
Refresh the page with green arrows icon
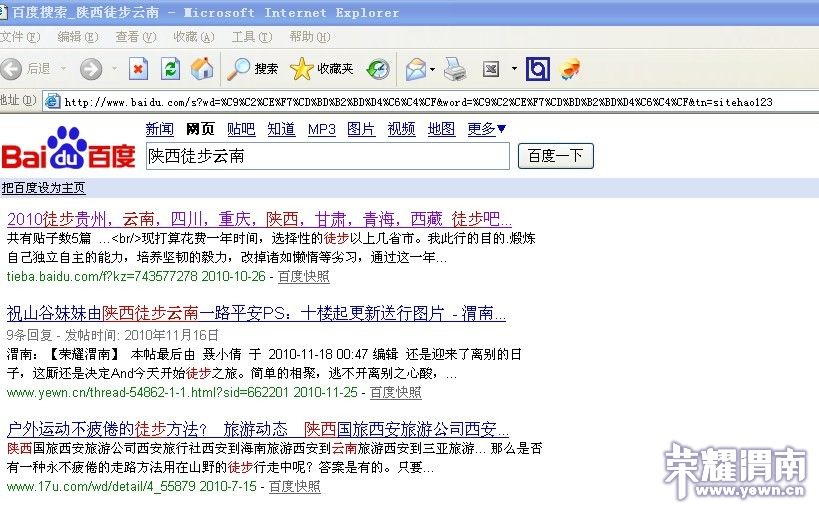click(170, 69)
